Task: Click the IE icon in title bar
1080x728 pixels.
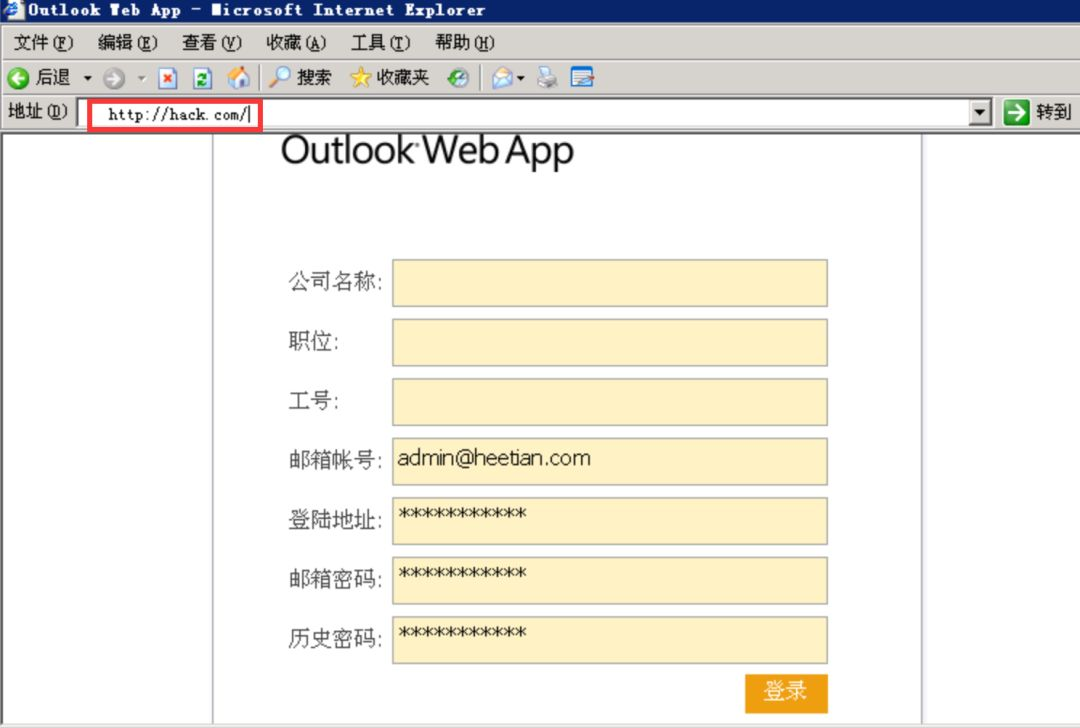Action: coord(13,10)
